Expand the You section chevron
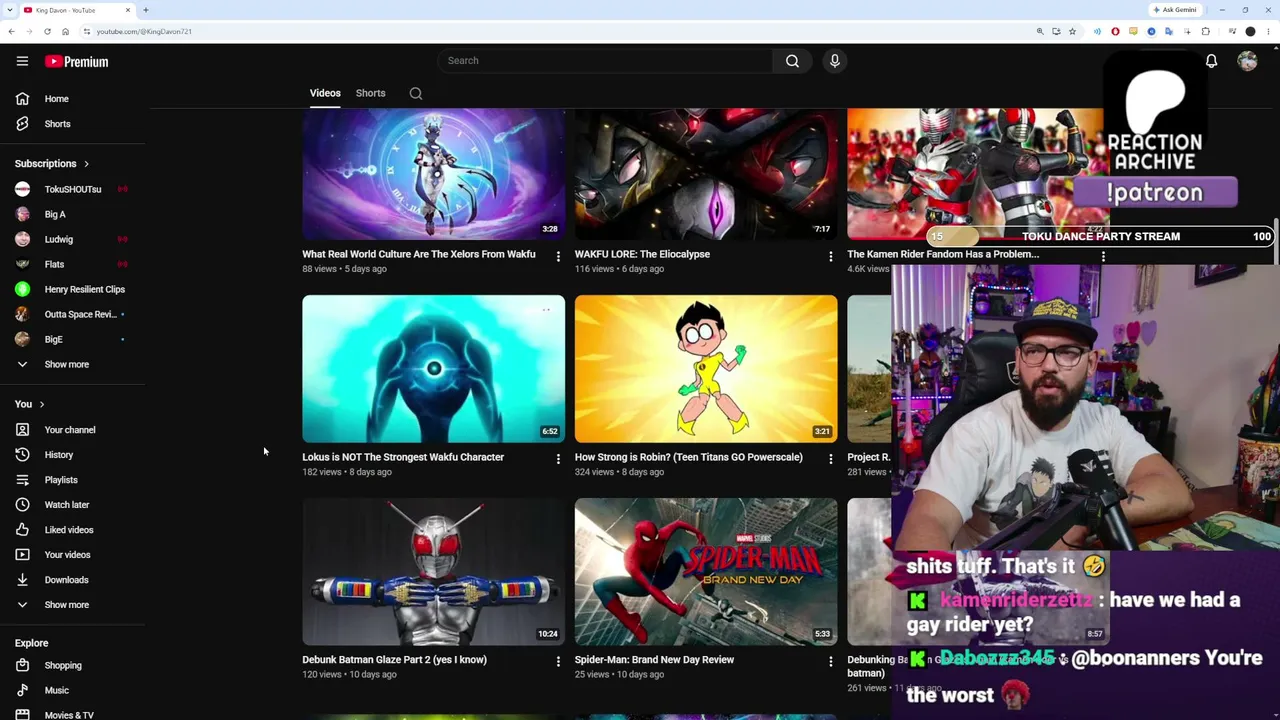Screen dimensions: 1280x720 [42, 404]
